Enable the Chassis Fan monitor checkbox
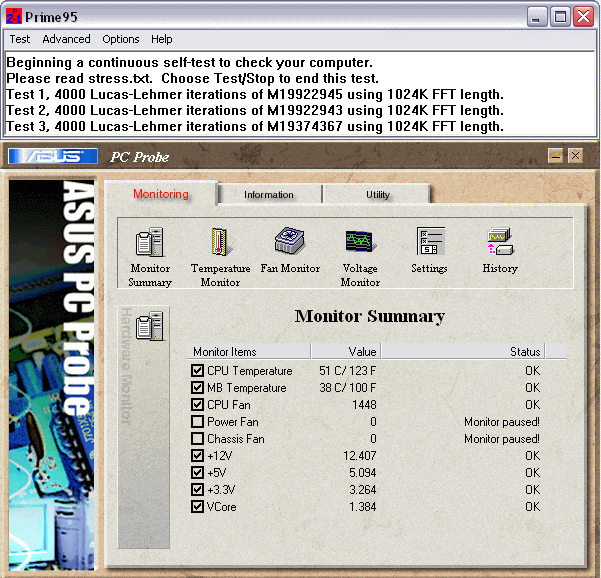 tap(197, 439)
